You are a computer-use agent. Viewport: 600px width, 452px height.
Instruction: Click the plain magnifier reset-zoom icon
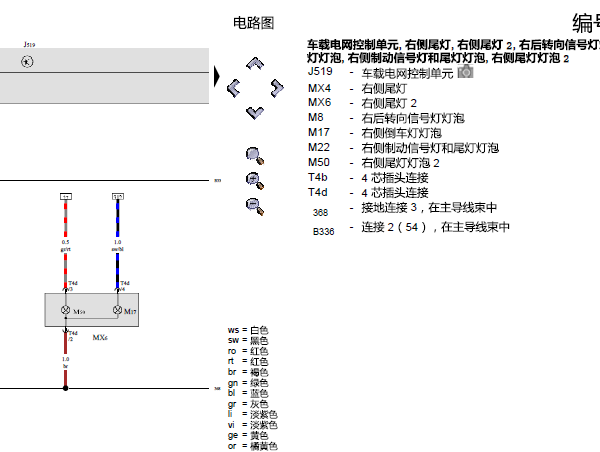255,156
